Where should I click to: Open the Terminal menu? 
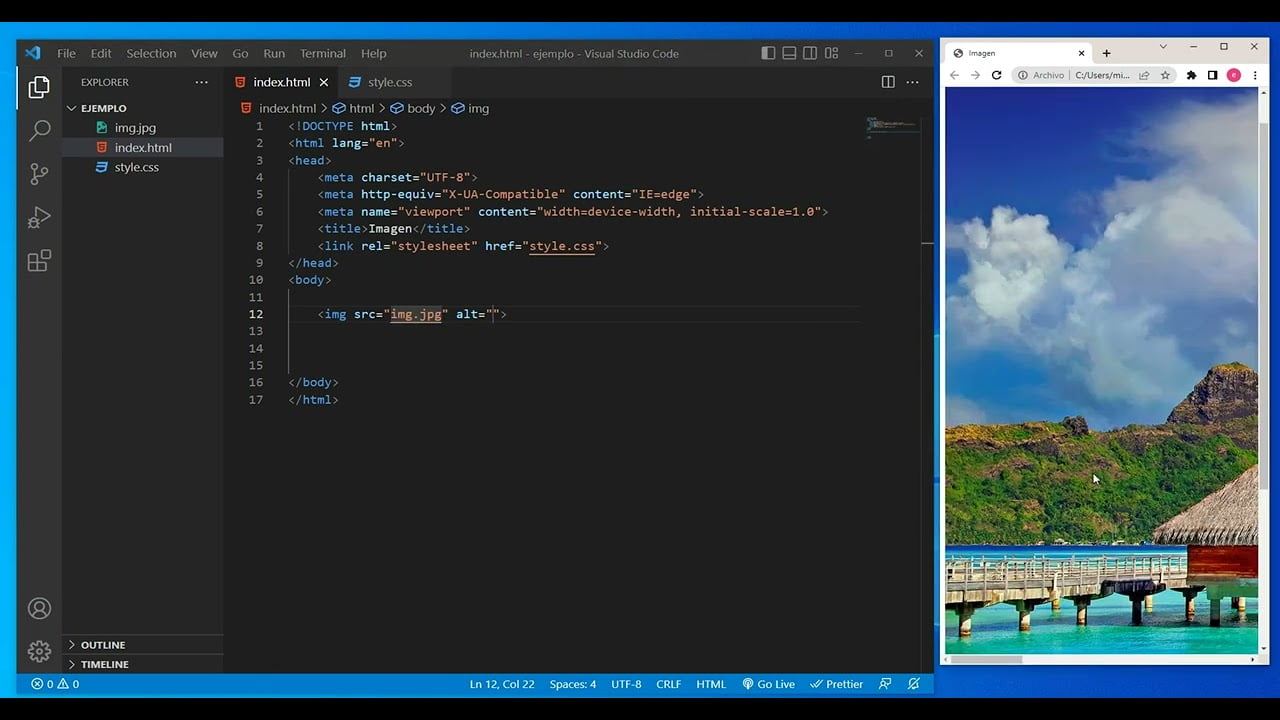coord(322,53)
